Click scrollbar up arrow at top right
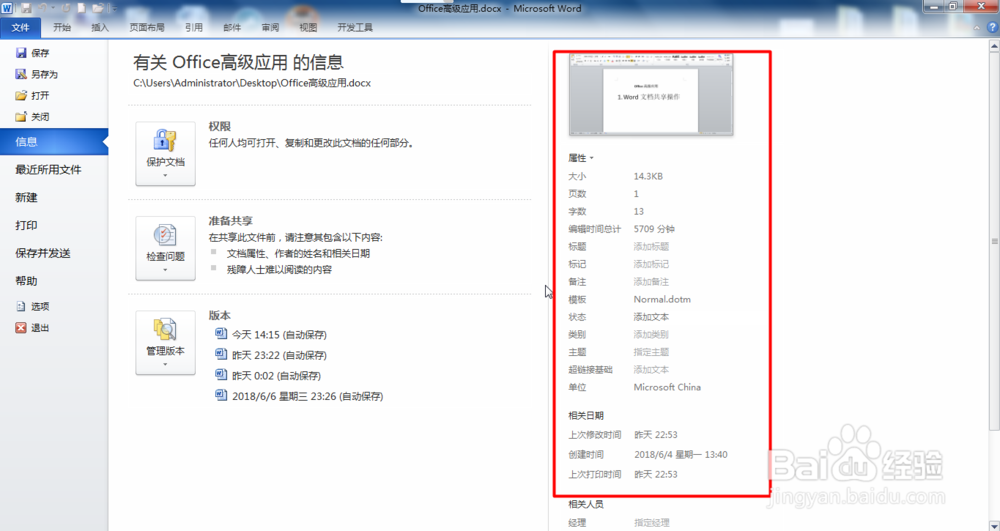The height and width of the screenshot is (531, 1000). click(x=994, y=46)
